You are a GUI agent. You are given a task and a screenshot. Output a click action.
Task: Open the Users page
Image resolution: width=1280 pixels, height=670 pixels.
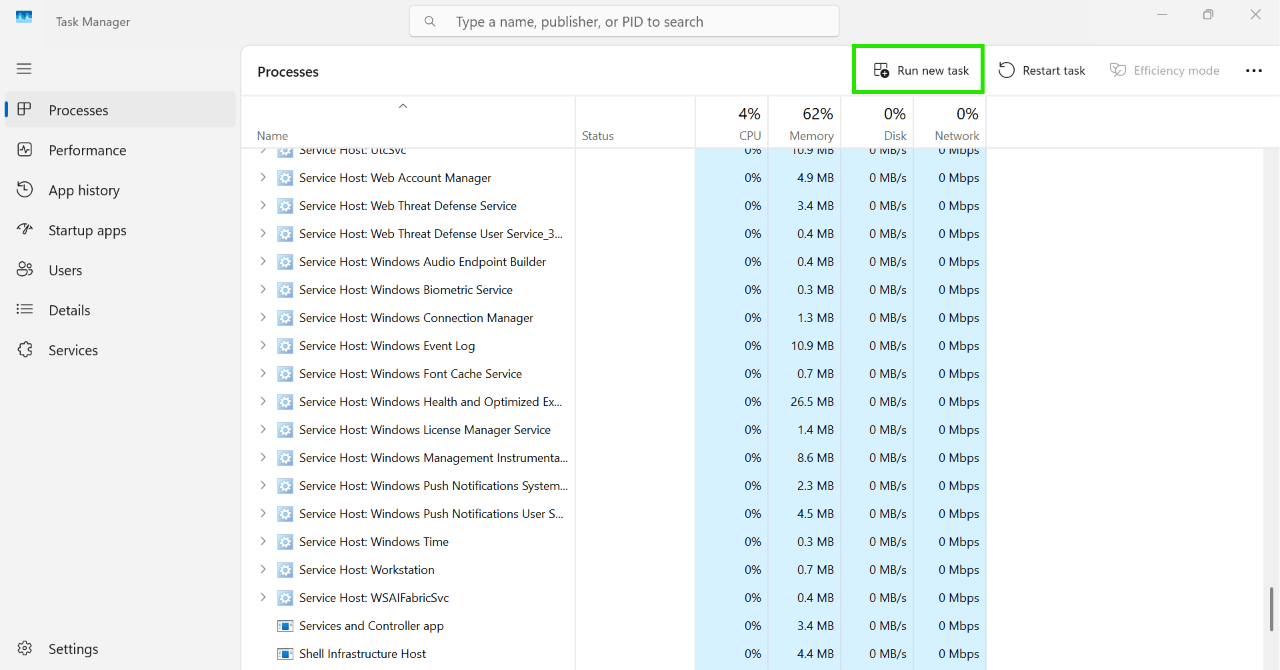[x=120, y=270]
